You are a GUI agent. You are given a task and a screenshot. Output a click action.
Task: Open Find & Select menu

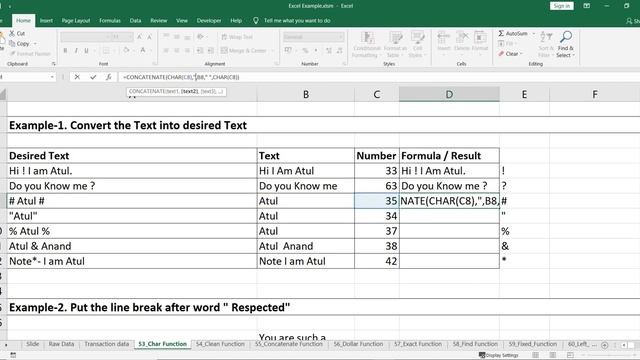[565, 44]
